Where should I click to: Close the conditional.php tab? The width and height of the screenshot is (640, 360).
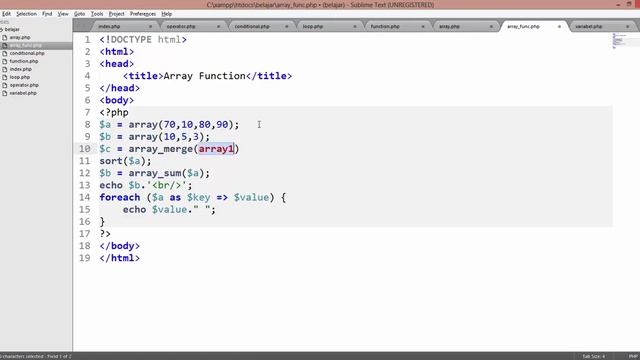point(287,27)
